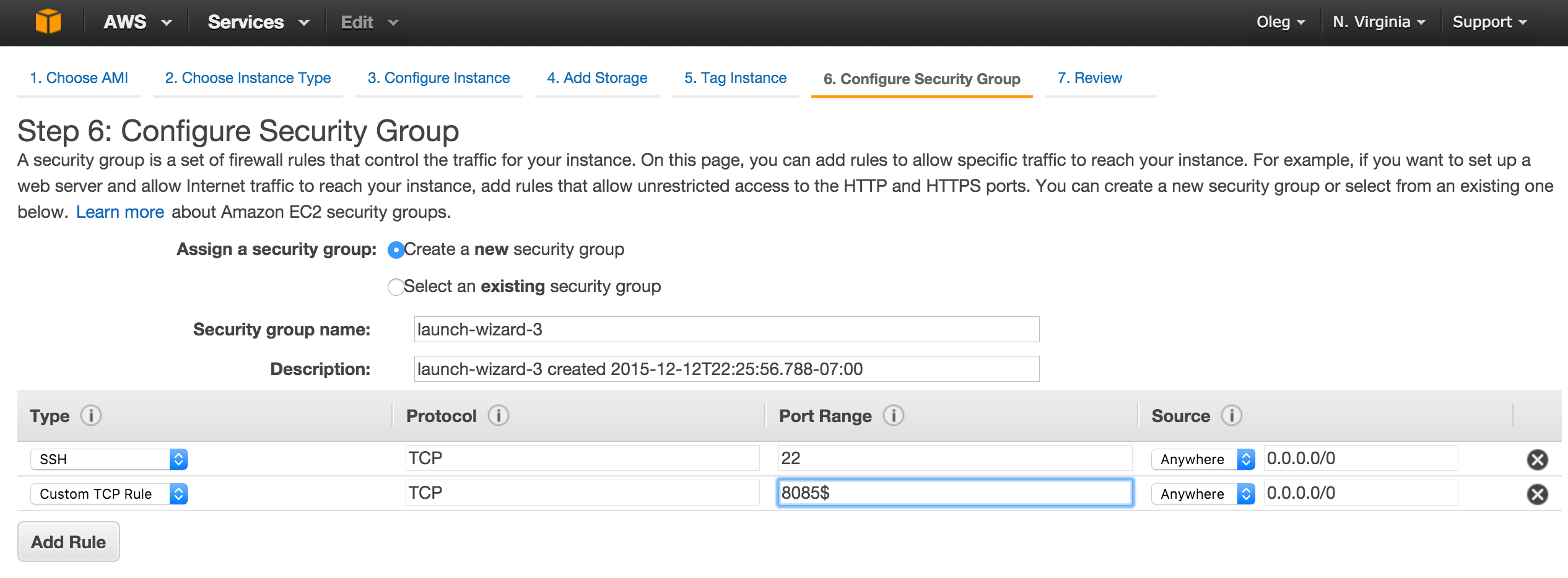Delete the Custom TCP Rule row
This screenshot has height=578, width=1568.
1537,494
